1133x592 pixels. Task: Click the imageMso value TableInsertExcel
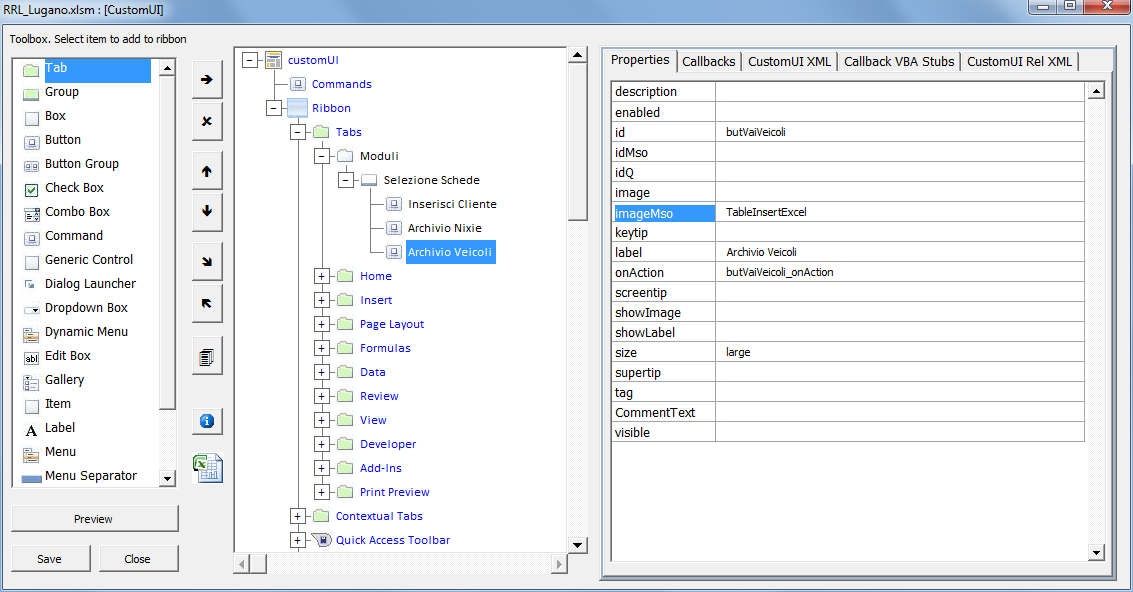pos(766,213)
